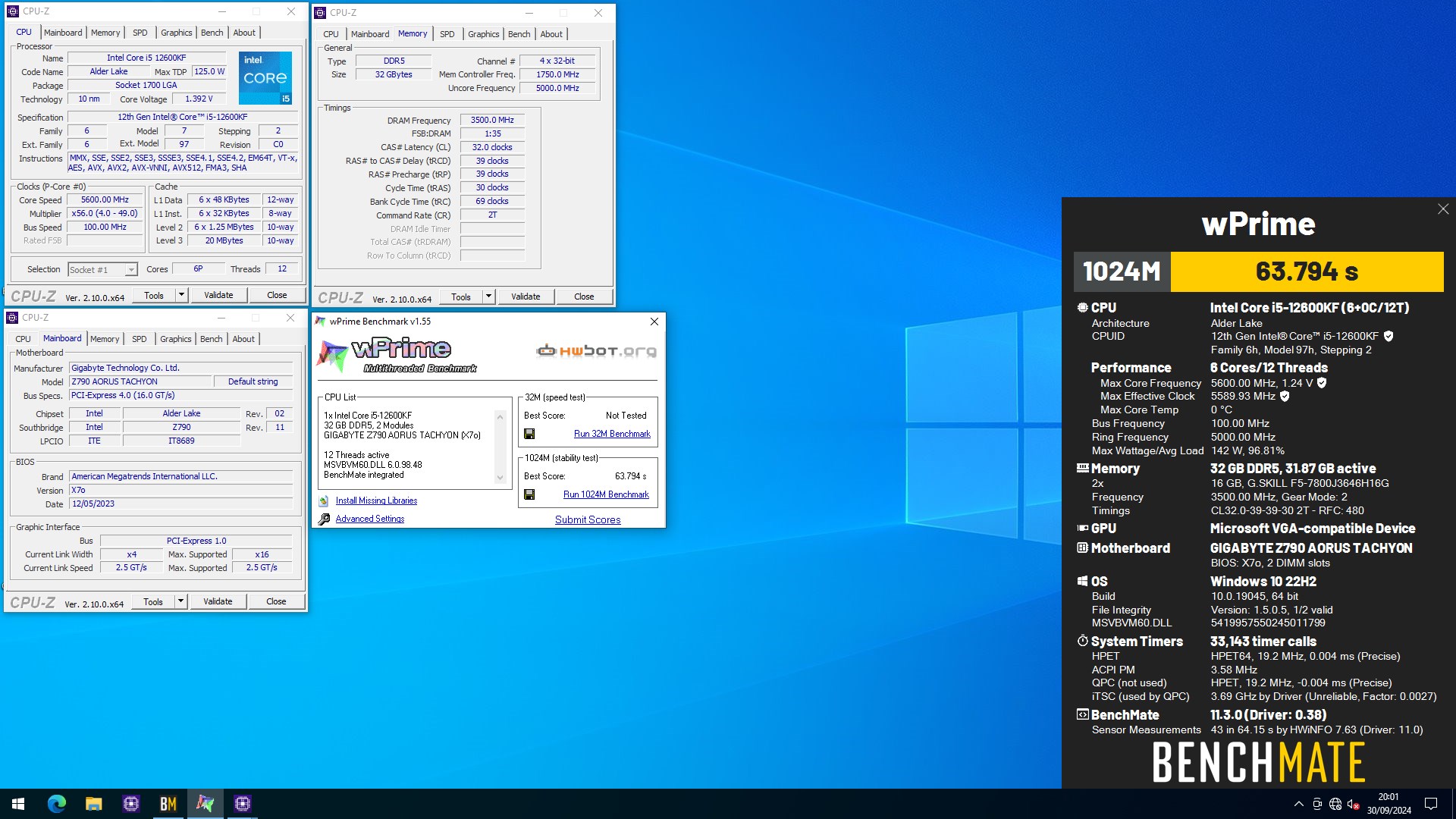
Task: Show hidden system tray icons
Action: (1298, 804)
